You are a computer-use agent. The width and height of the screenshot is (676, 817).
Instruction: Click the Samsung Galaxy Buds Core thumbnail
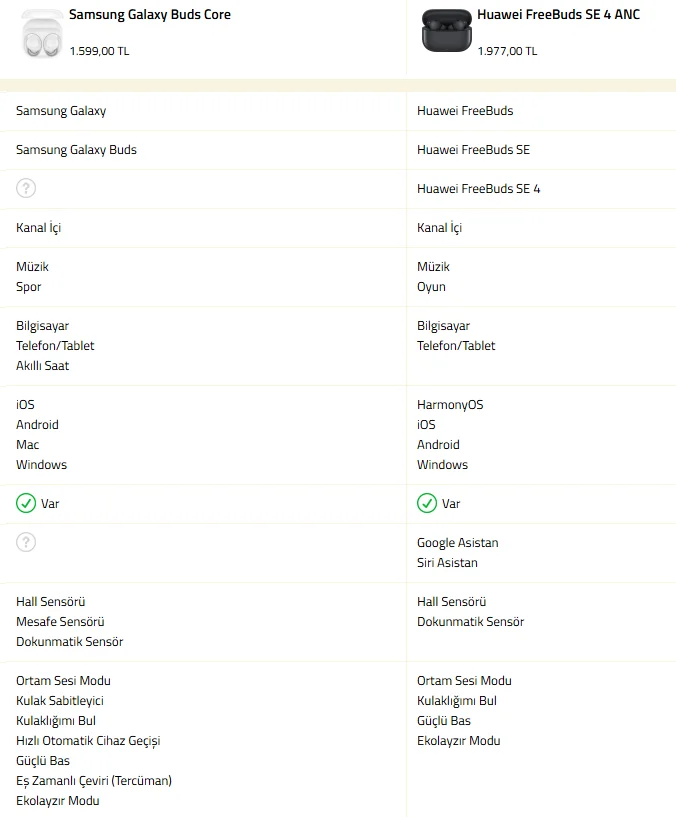[x=41, y=33]
